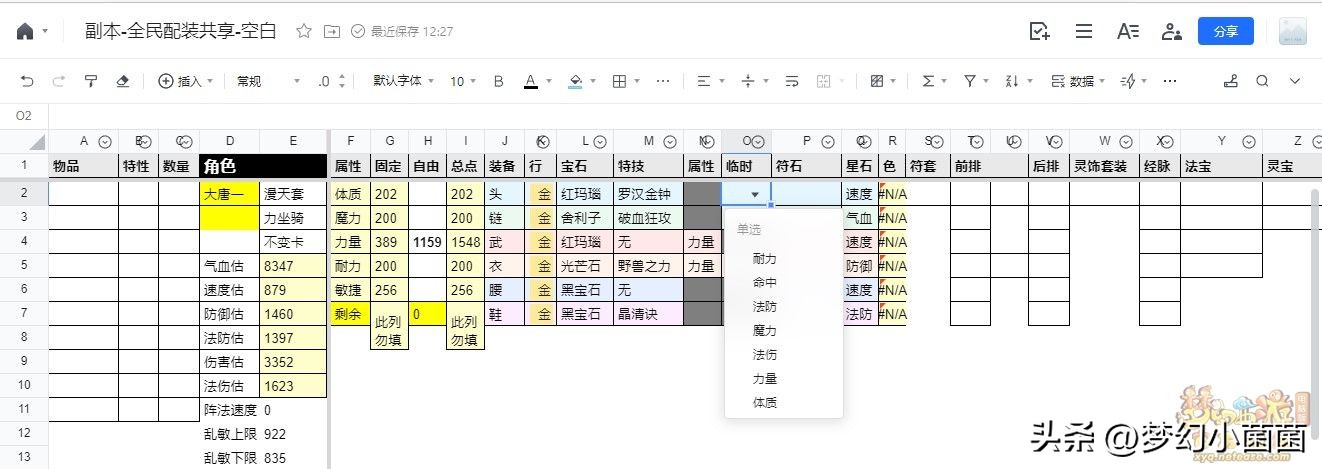Viewport: 1322px width, 469px height.
Task: Toggle text wrapping icon
Action: coord(793,81)
